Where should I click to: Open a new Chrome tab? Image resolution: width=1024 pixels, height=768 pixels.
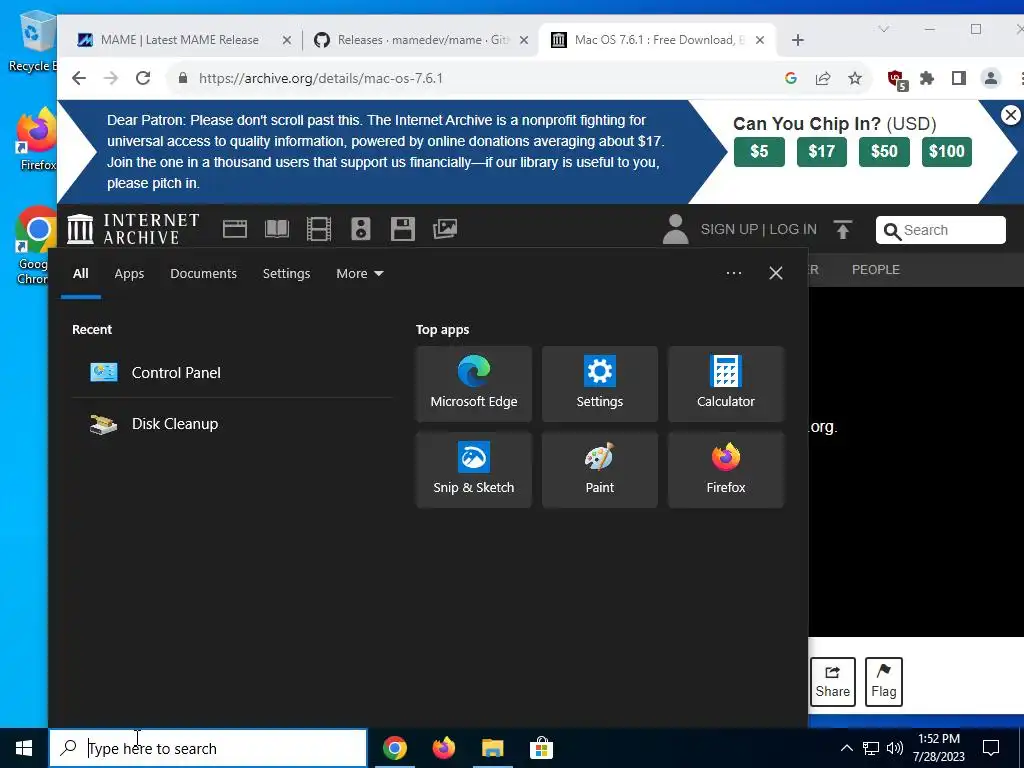click(797, 40)
